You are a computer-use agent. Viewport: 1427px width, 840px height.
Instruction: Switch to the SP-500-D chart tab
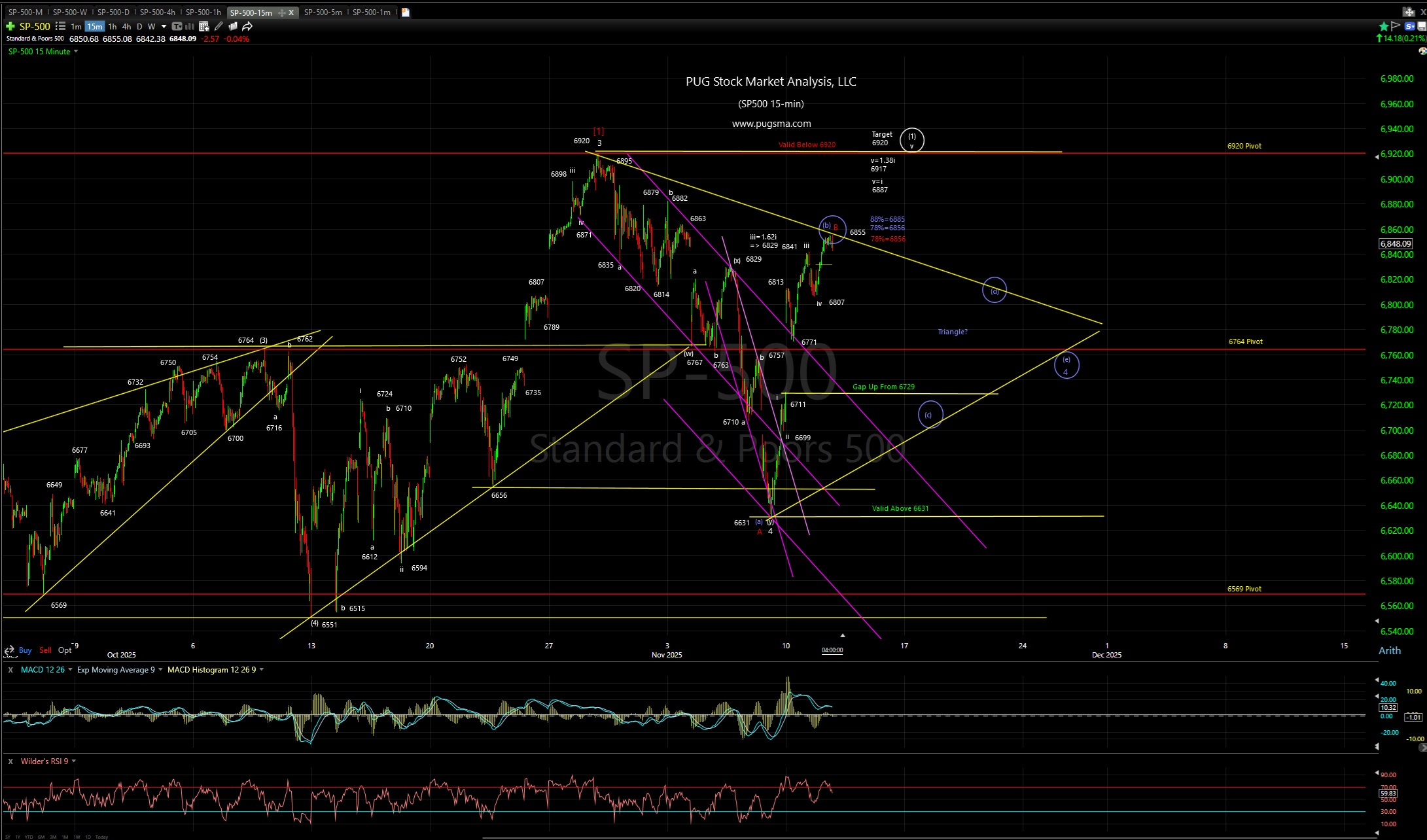(114, 12)
